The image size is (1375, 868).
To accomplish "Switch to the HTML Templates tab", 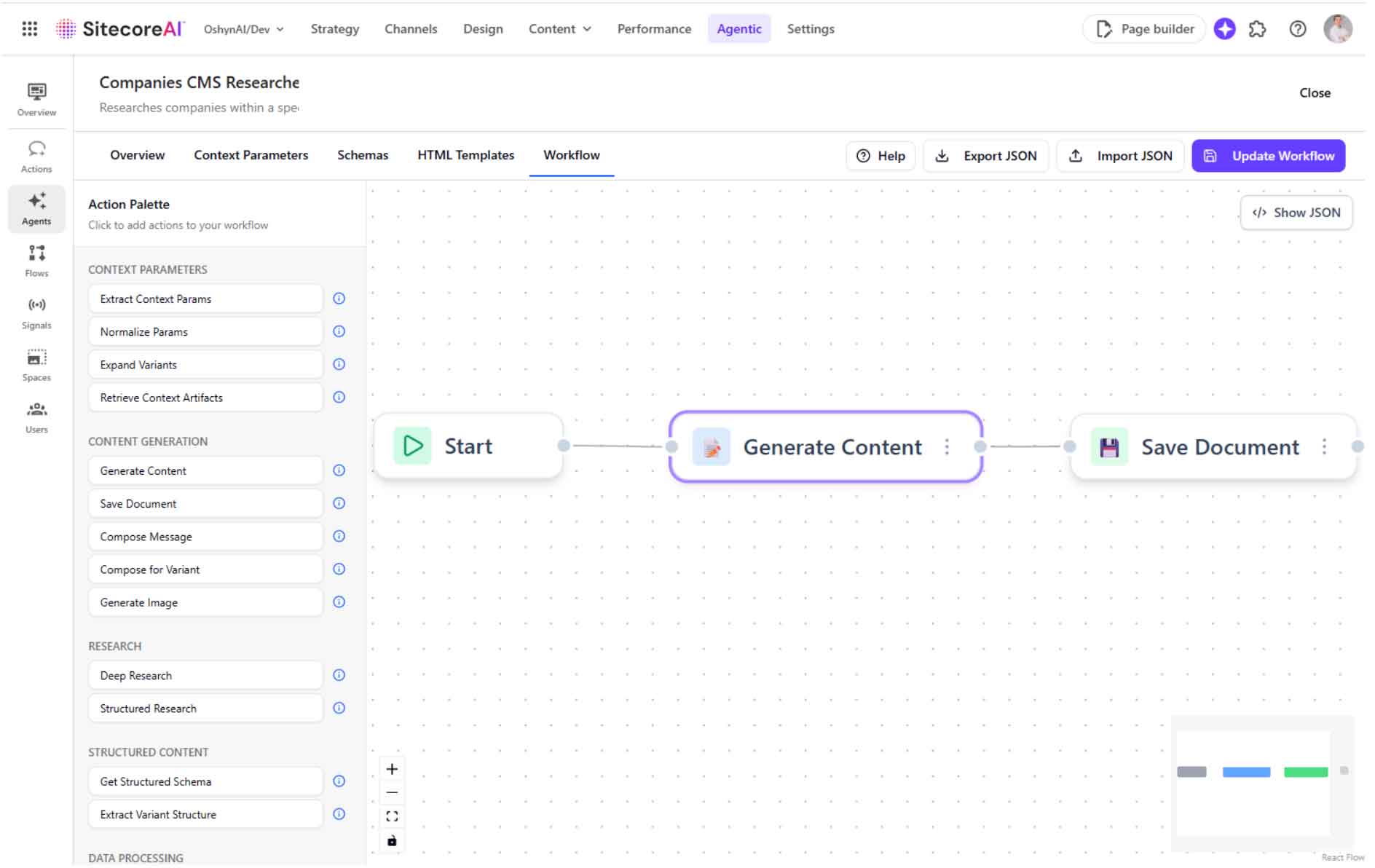I will [x=468, y=156].
